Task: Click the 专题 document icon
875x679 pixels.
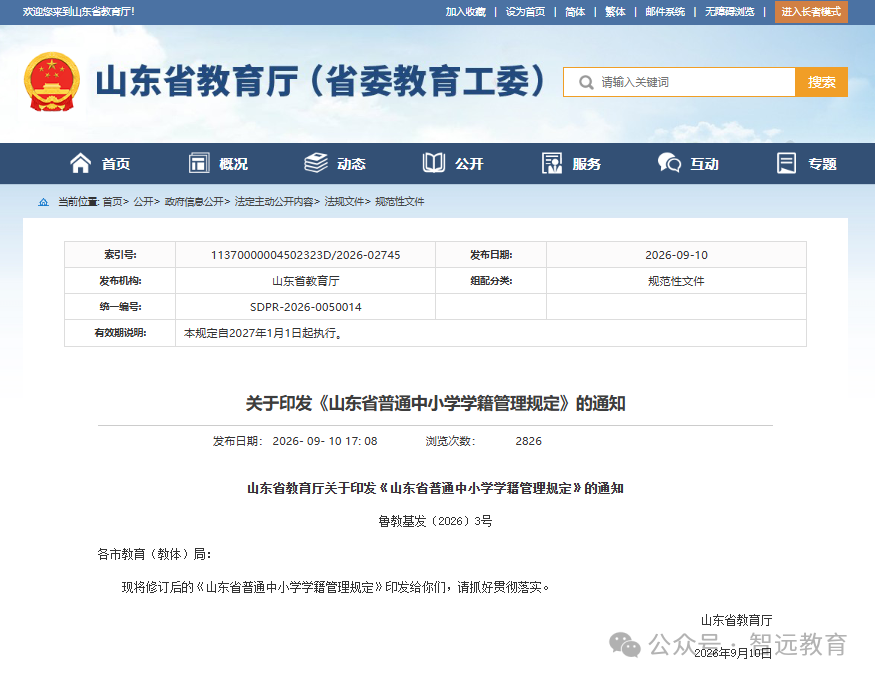Action: click(x=786, y=163)
